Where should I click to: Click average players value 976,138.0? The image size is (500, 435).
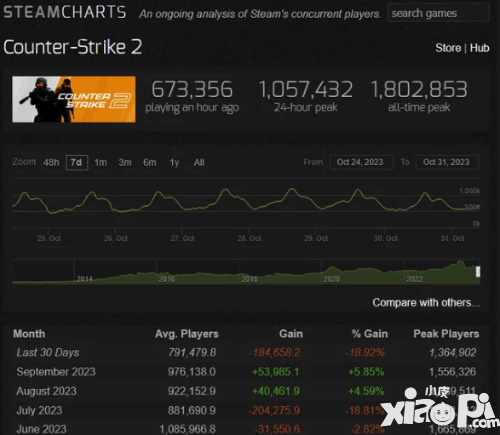(x=192, y=372)
